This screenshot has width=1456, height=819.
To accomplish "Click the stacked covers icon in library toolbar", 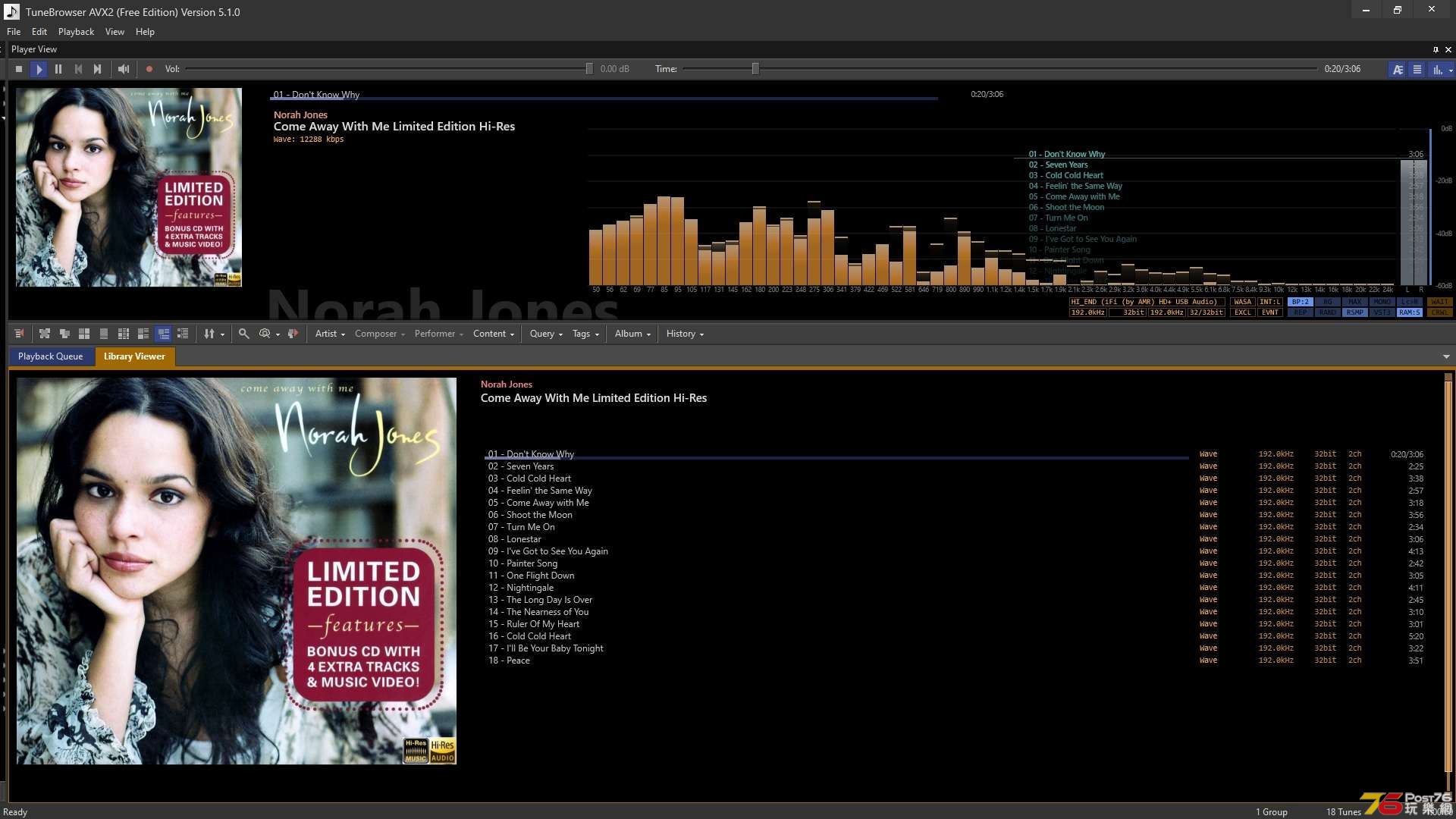I will click(x=64, y=334).
